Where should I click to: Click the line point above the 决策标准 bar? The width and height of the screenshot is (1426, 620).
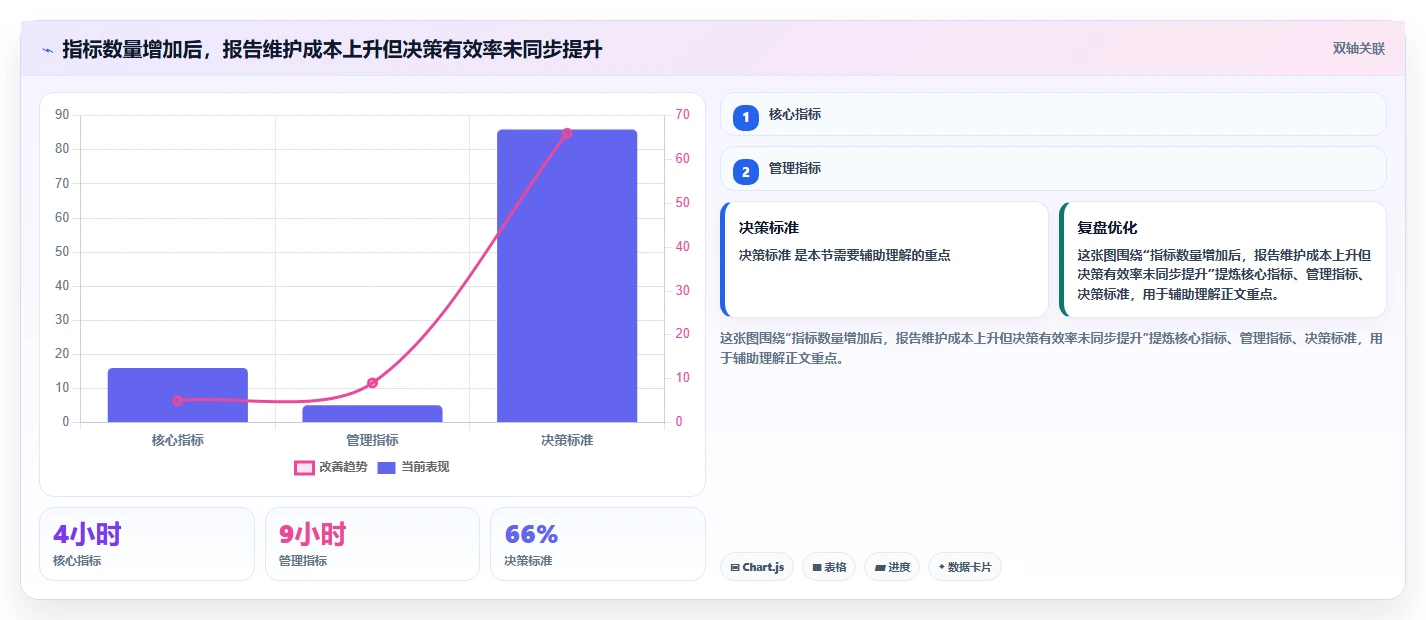(x=567, y=133)
